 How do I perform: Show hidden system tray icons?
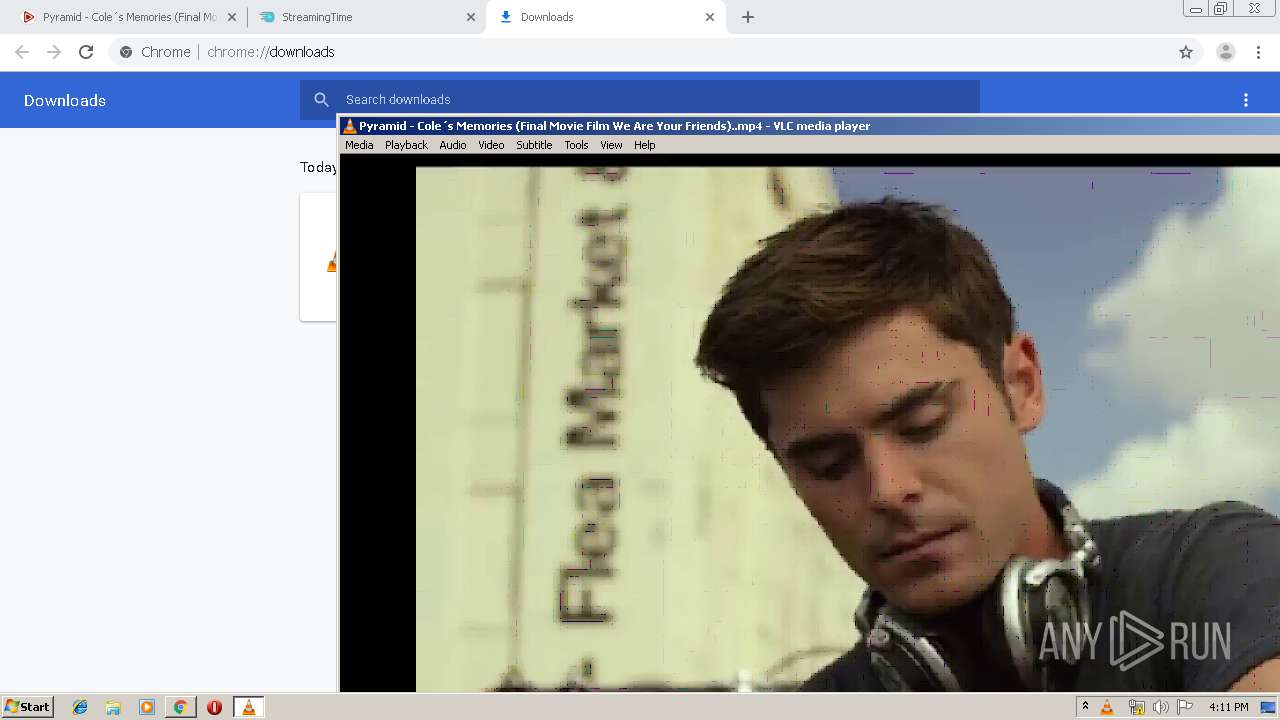1085,707
